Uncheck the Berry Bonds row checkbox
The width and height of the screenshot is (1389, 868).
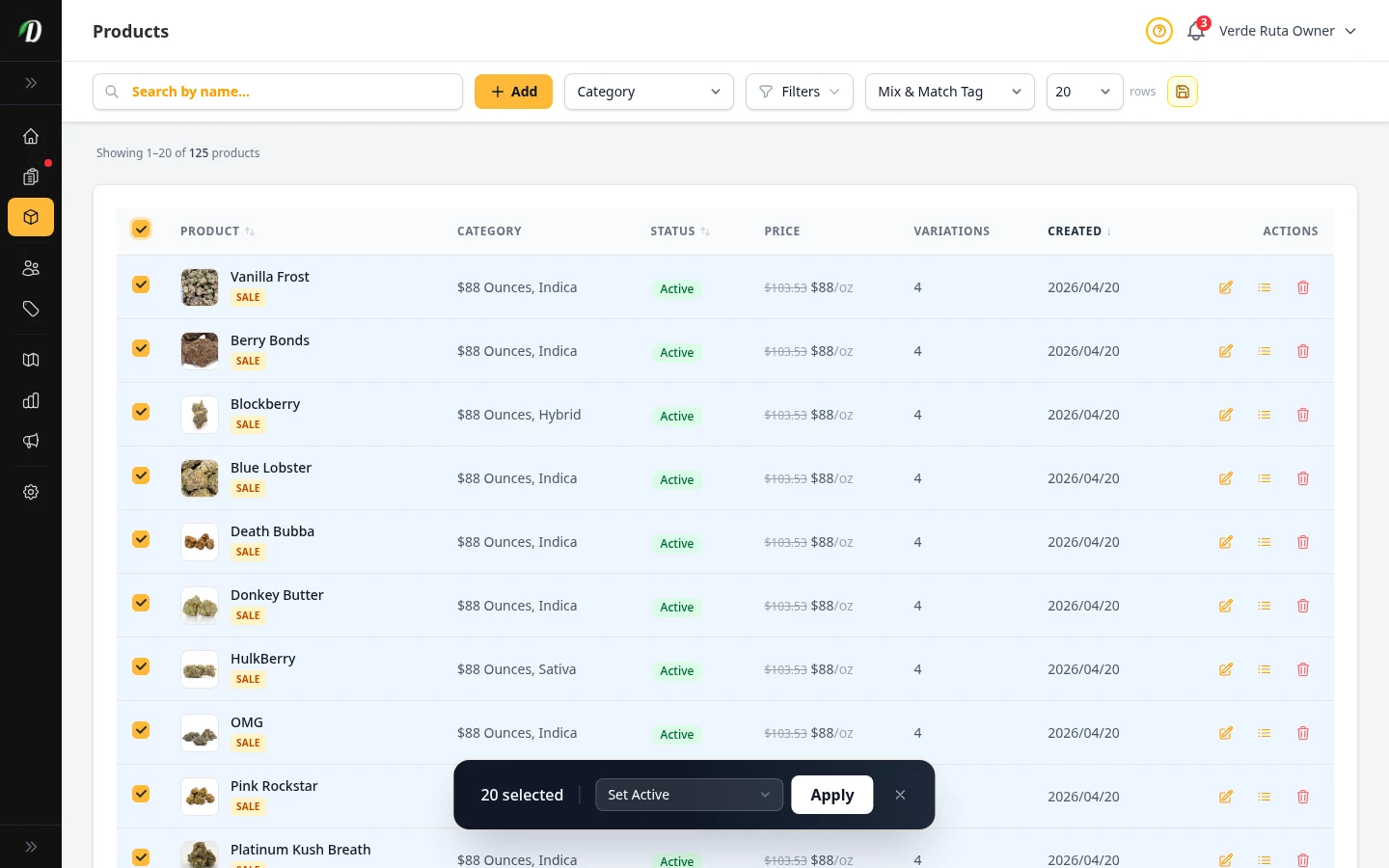tap(141, 348)
